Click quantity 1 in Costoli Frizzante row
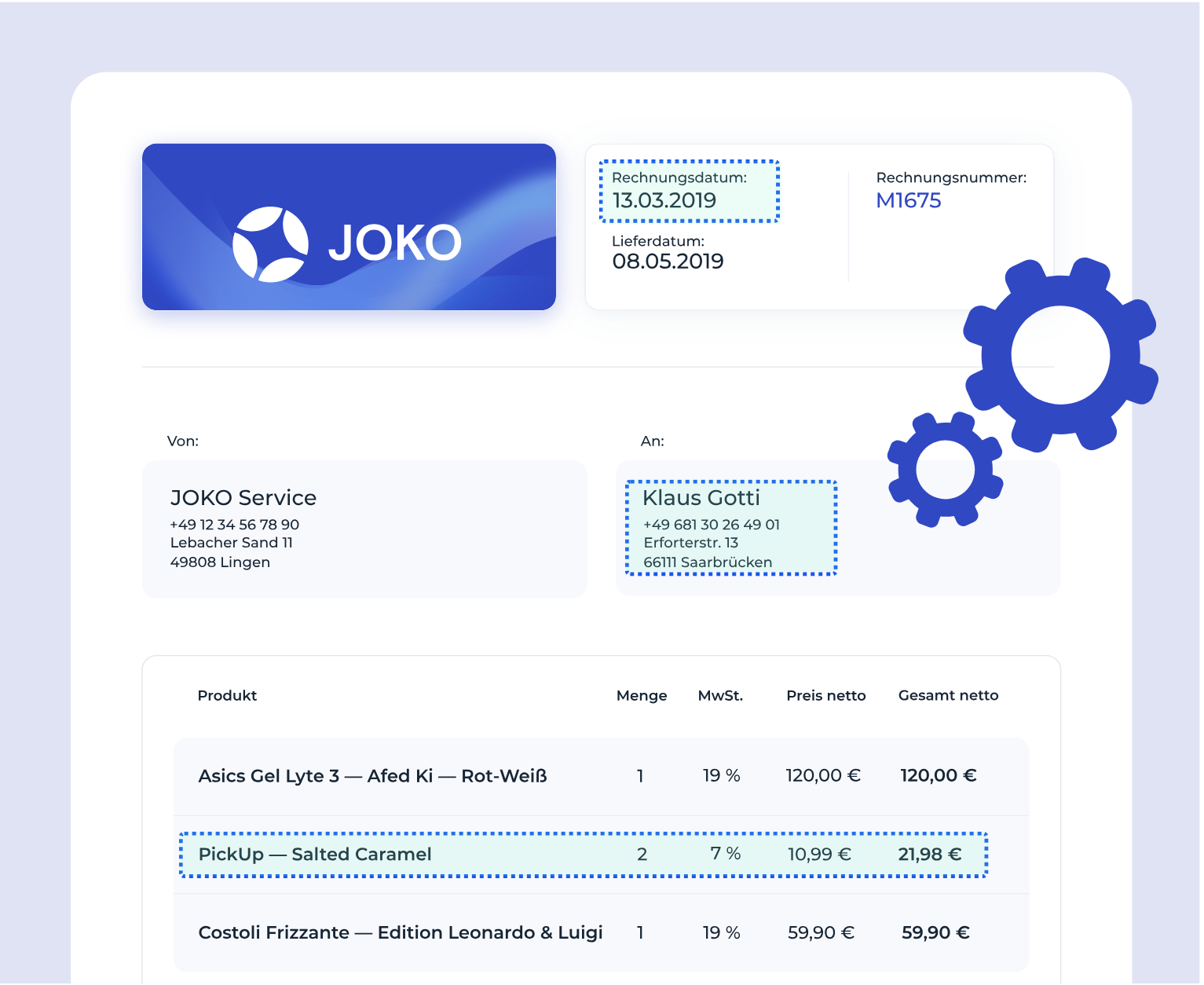1204x985 pixels. (640, 933)
